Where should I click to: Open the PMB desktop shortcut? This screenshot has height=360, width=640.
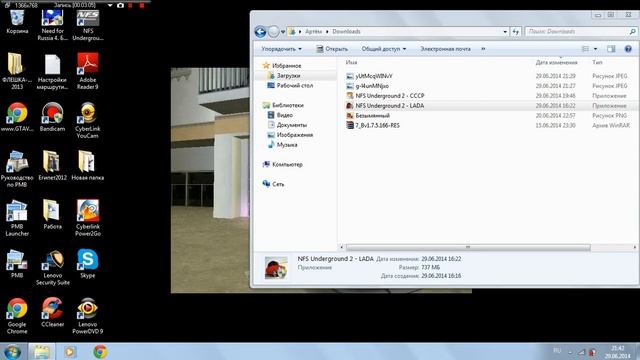click(17, 263)
